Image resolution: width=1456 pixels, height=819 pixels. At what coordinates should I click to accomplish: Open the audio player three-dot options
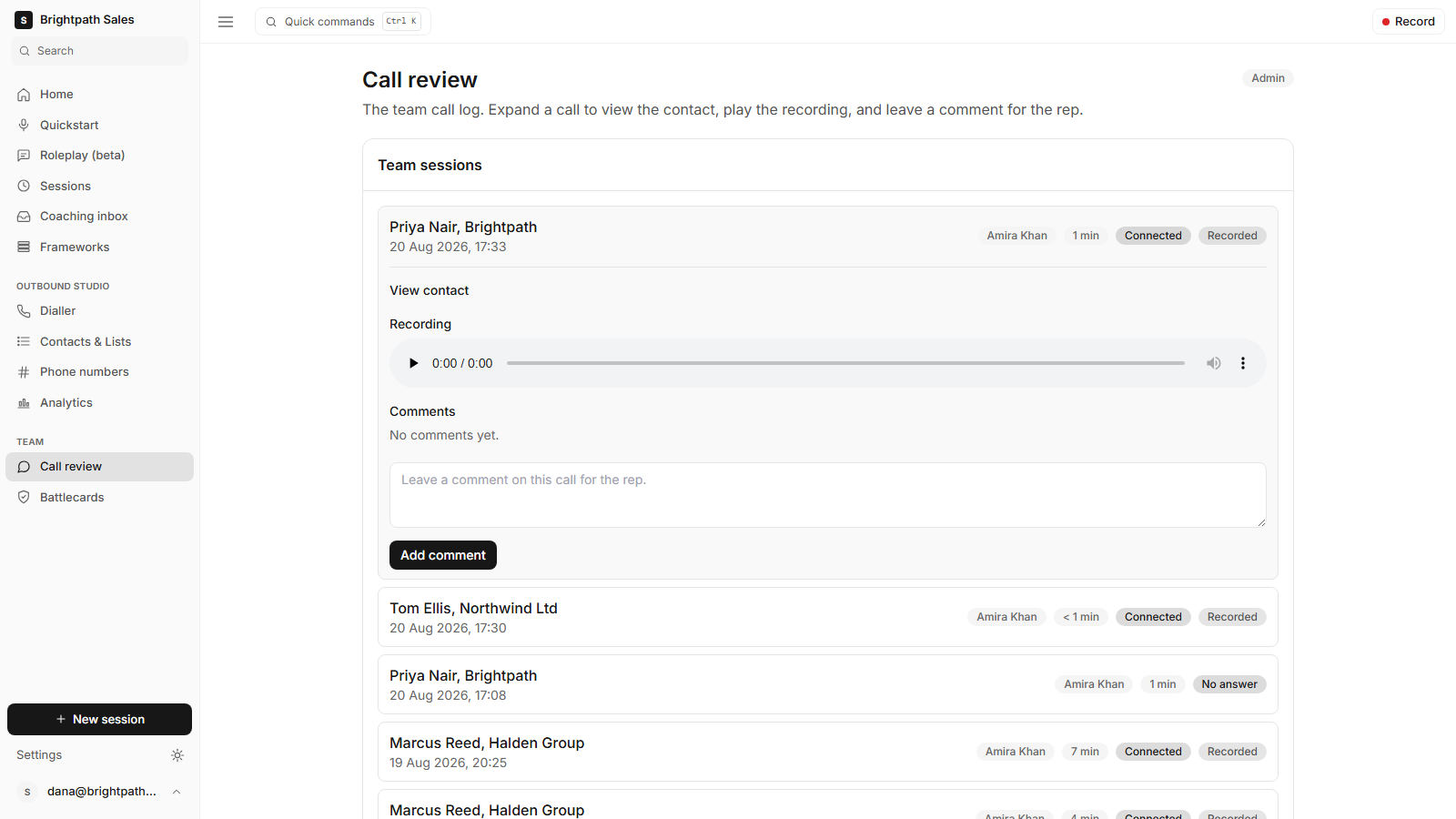click(1243, 363)
